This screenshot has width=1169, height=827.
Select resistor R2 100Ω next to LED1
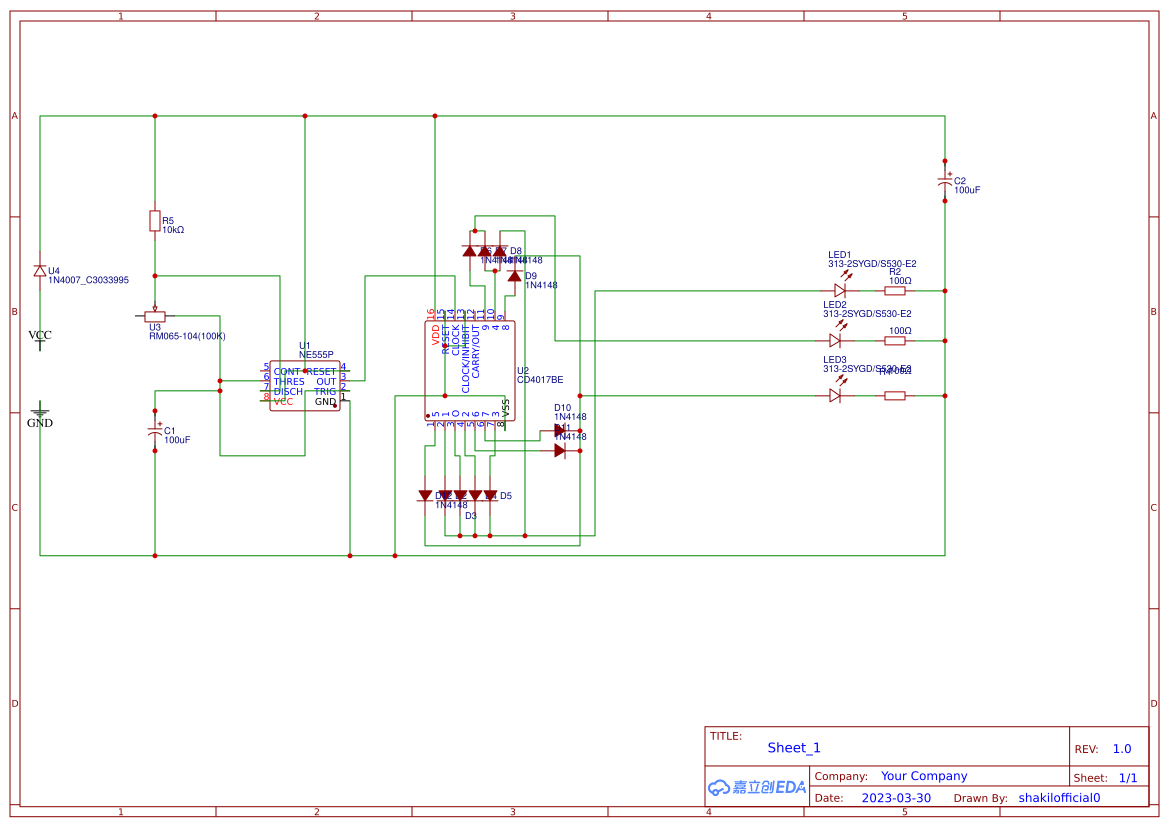897,290
